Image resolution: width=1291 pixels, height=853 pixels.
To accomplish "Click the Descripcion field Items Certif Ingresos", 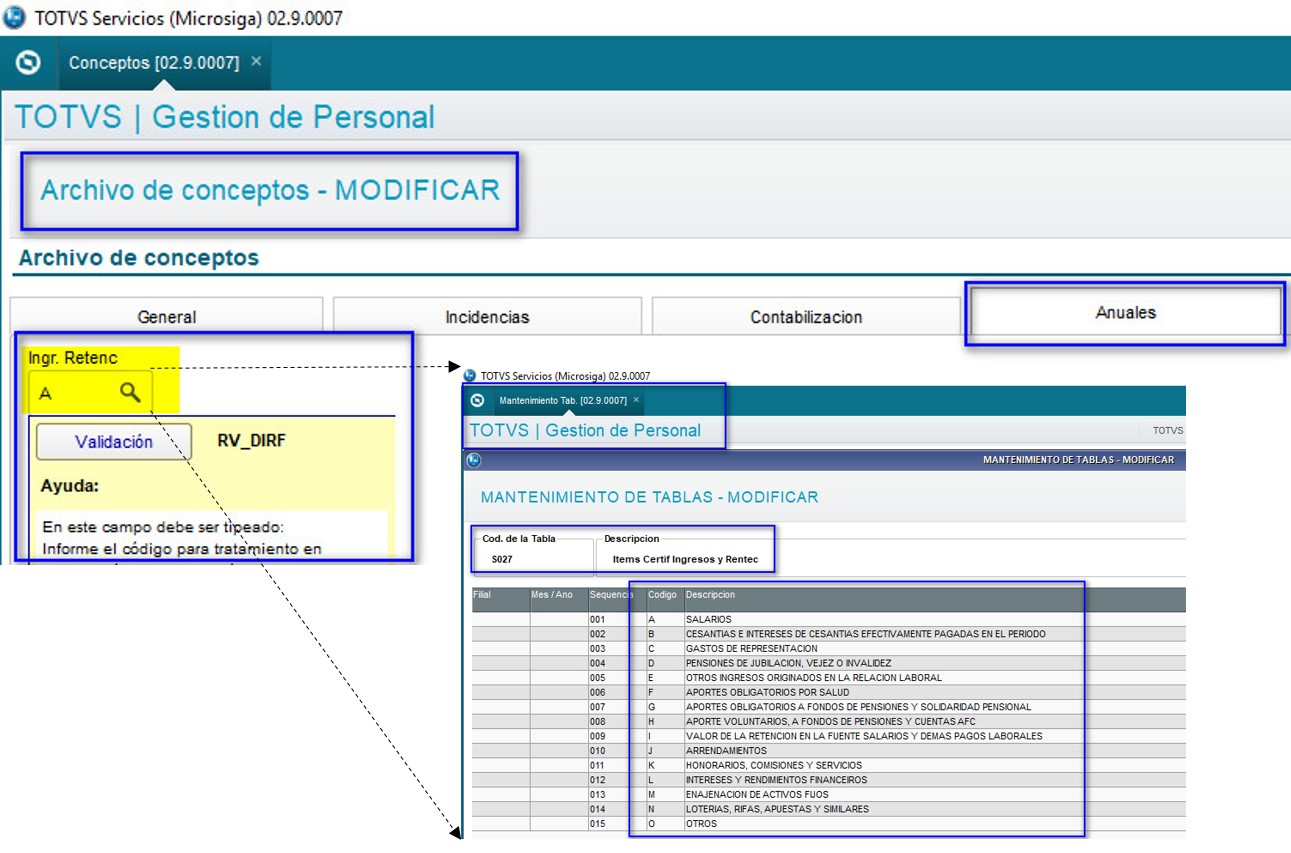I will coord(685,558).
